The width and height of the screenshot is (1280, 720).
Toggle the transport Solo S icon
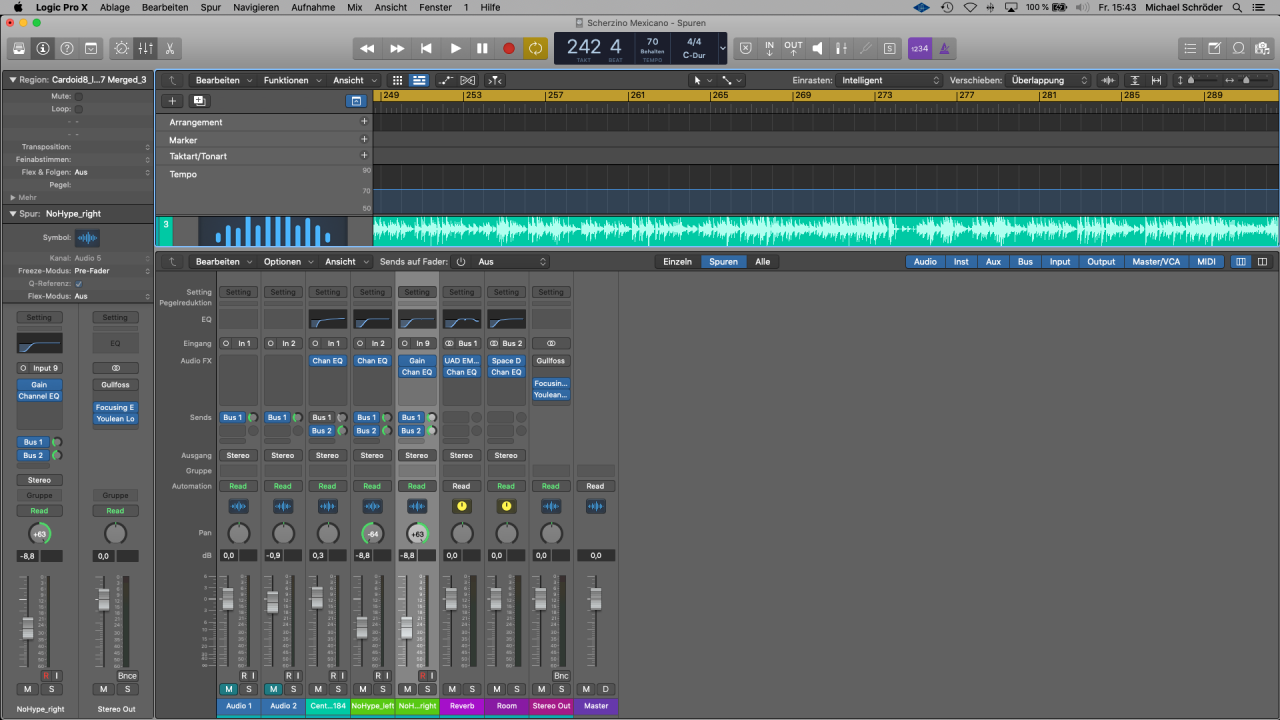click(889, 48)
